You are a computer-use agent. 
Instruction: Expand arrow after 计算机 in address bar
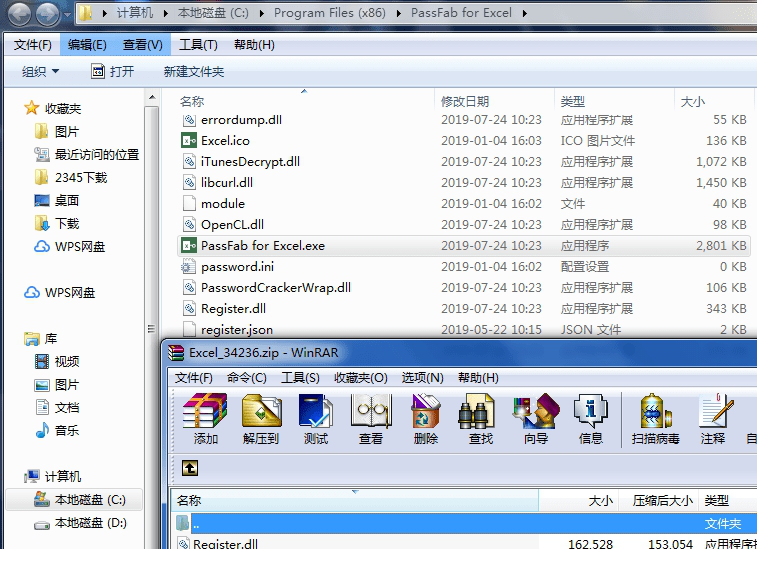click(x=166, y=14)
